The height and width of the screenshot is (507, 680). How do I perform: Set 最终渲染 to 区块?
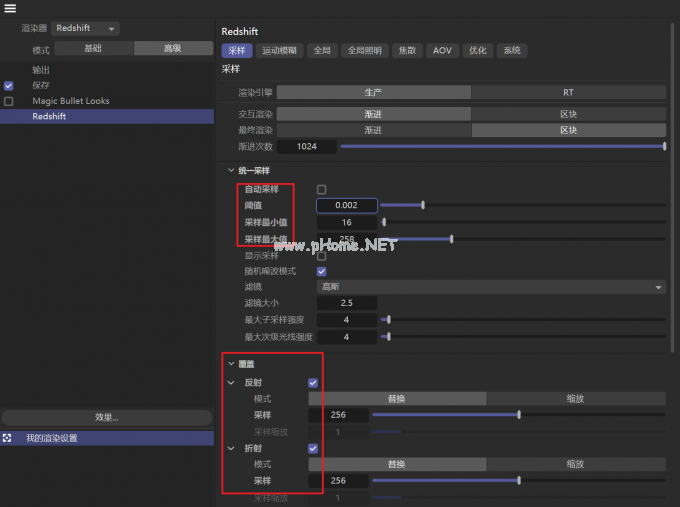(x=568, y=130)
